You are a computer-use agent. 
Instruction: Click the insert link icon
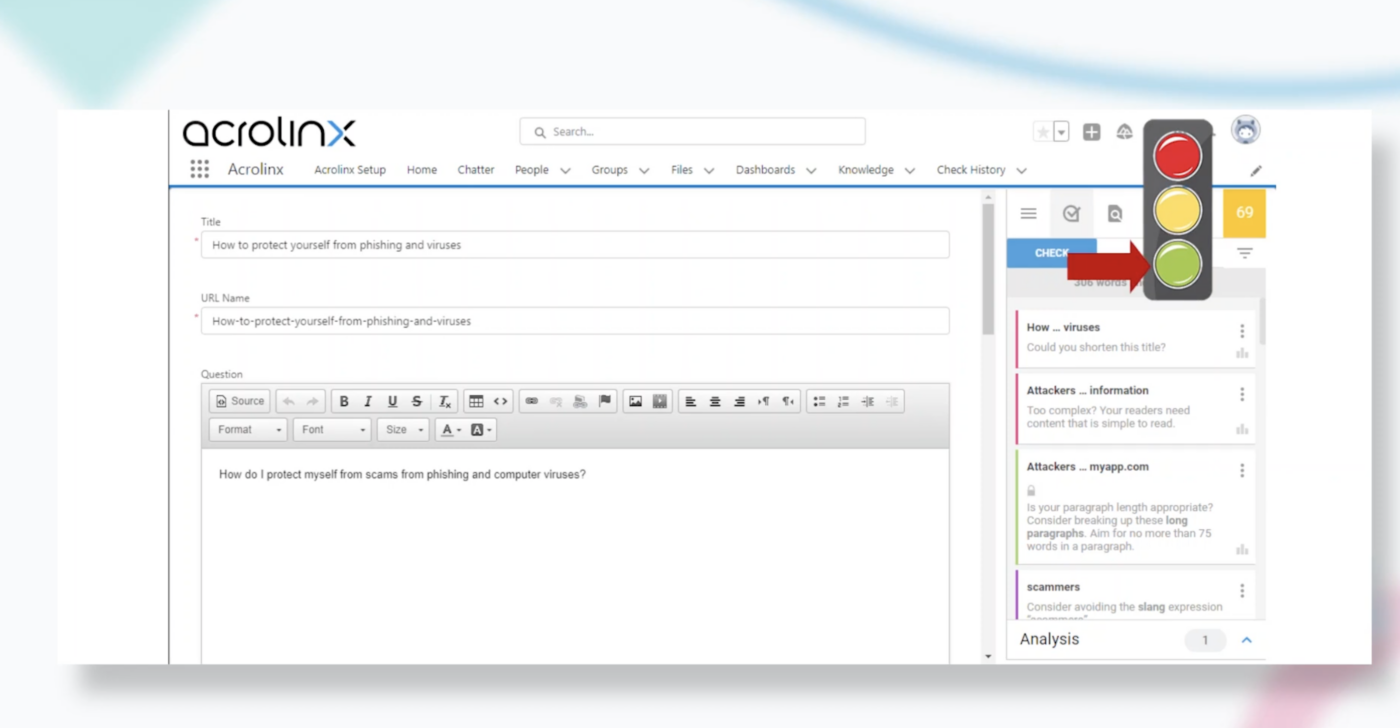[532, 401]
